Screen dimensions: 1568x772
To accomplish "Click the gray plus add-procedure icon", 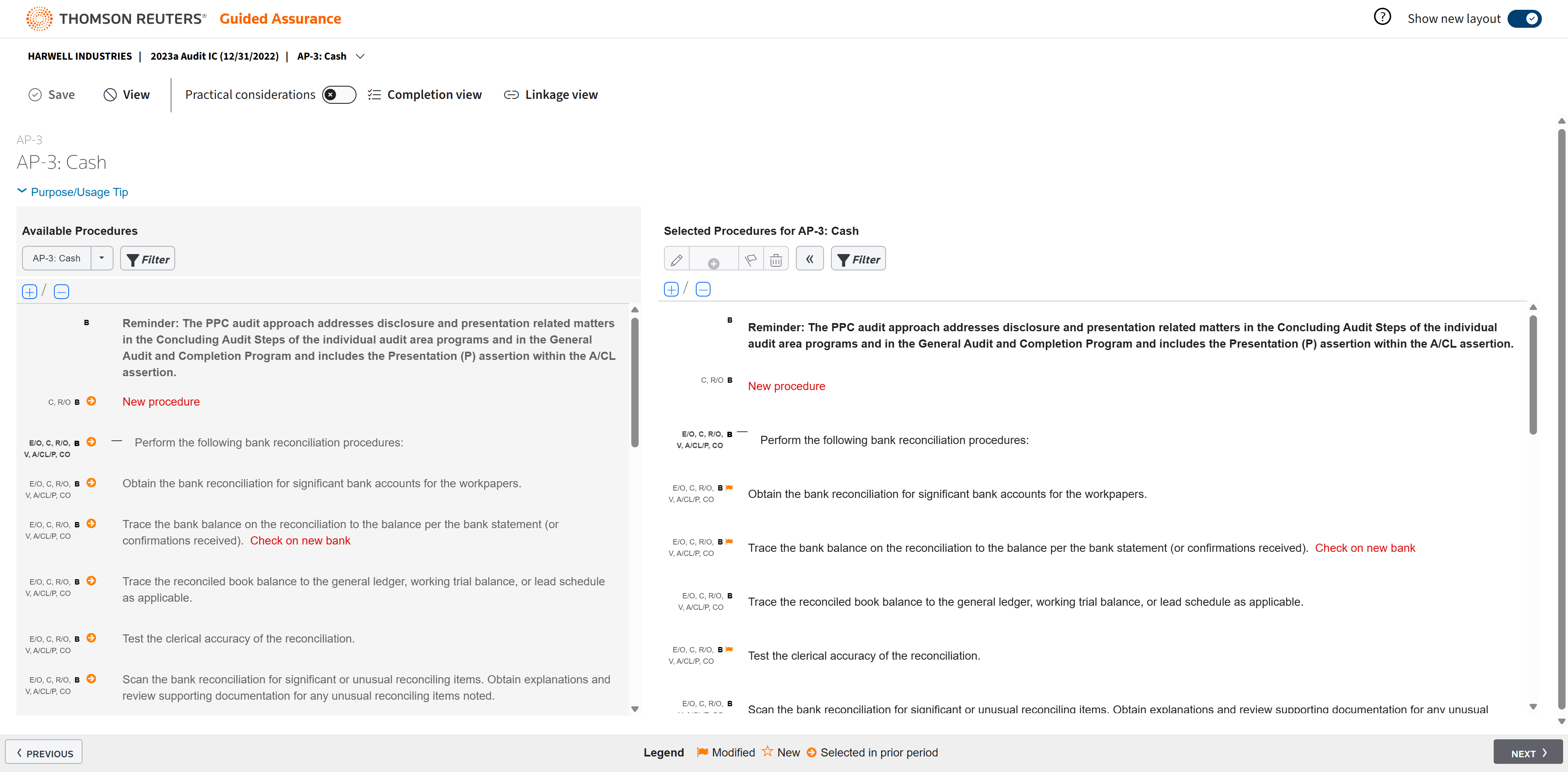I will click(713, 263).
